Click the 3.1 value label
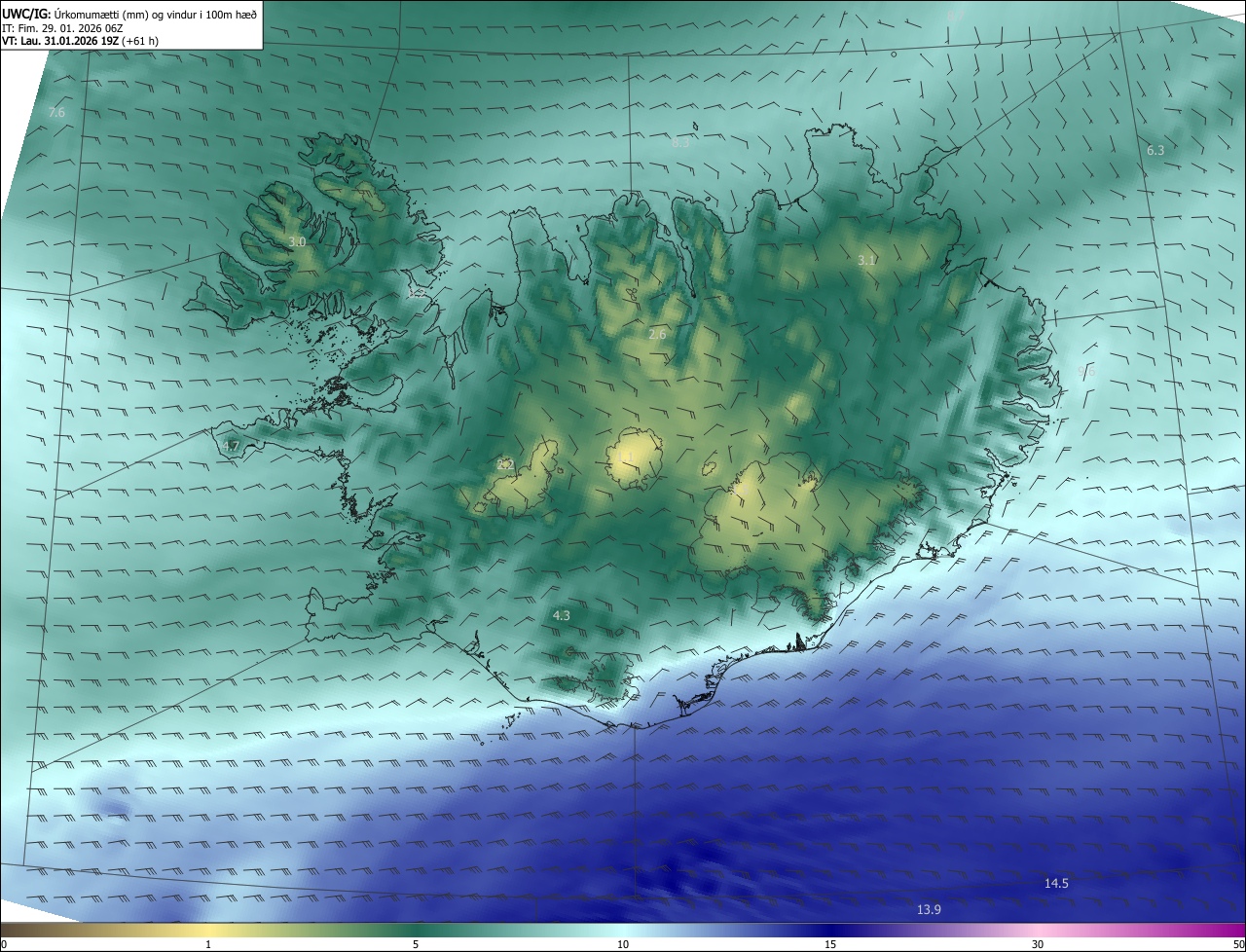Viewport: 1246px width, 952px height. pyautogui.click(x=866, y=260)
